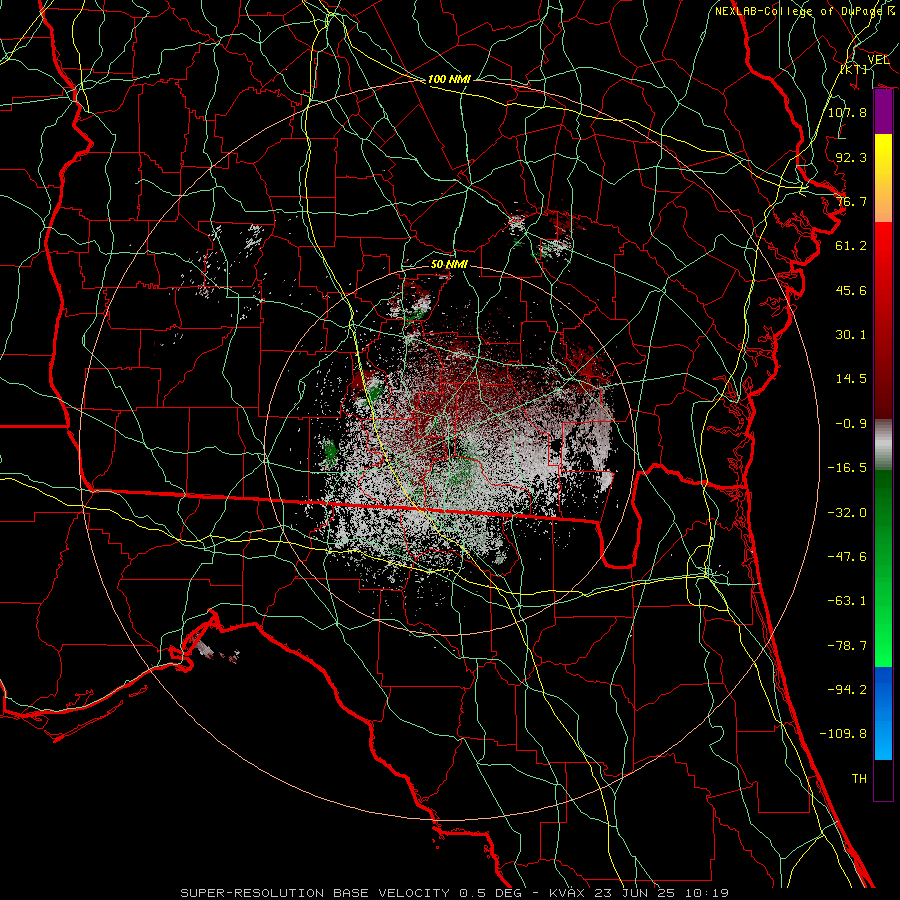Click the 61.2 velocity scale value
Screen dimensions: 900x900
click(x=851, y=246)
